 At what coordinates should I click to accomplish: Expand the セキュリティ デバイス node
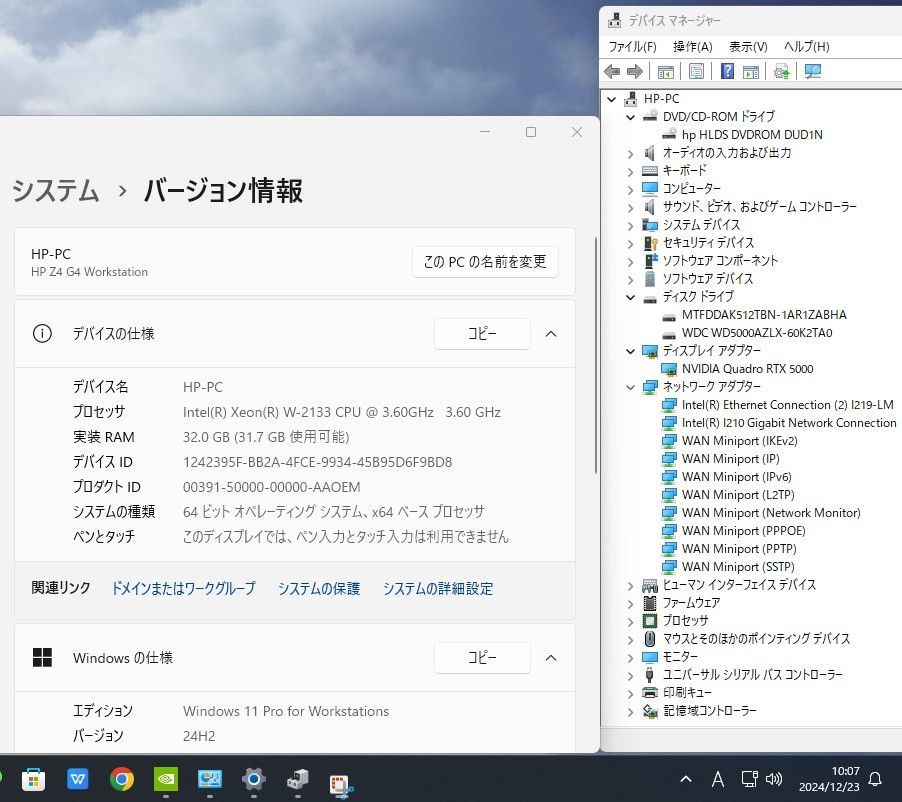(630, 243)
